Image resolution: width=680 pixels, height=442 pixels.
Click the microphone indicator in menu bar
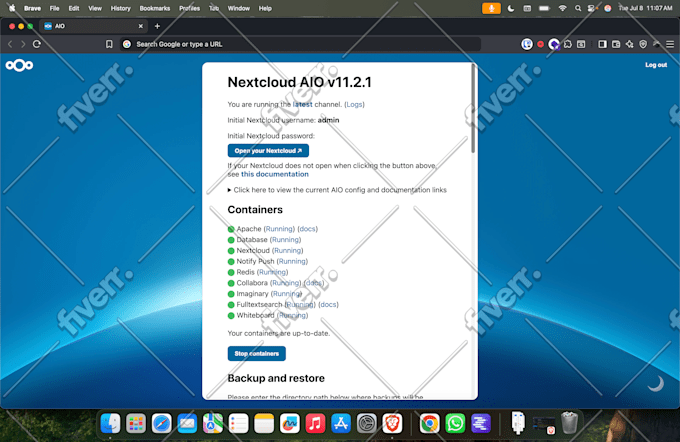pos(491,8)
